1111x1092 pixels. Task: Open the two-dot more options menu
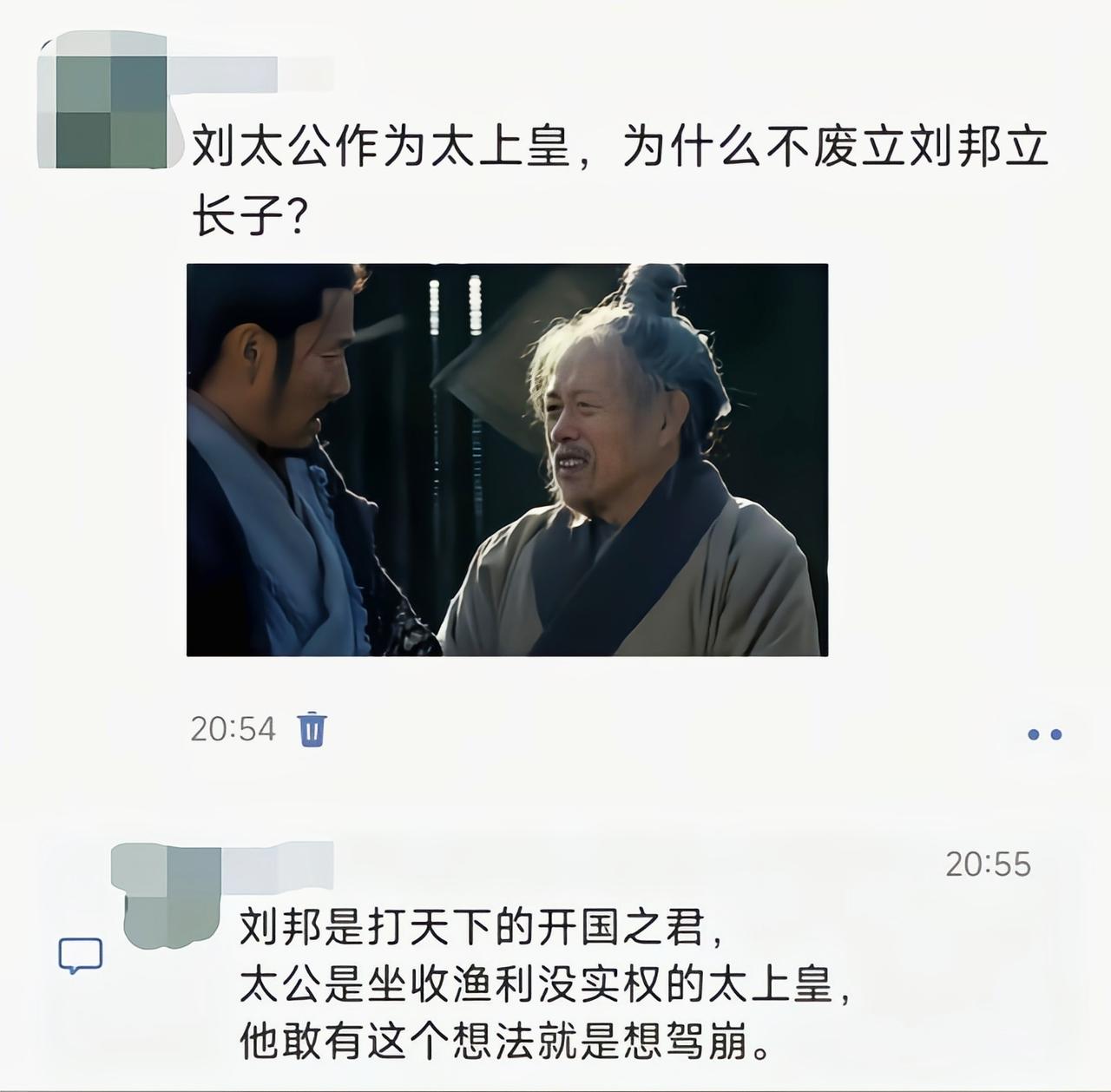tap(1044, 734)
